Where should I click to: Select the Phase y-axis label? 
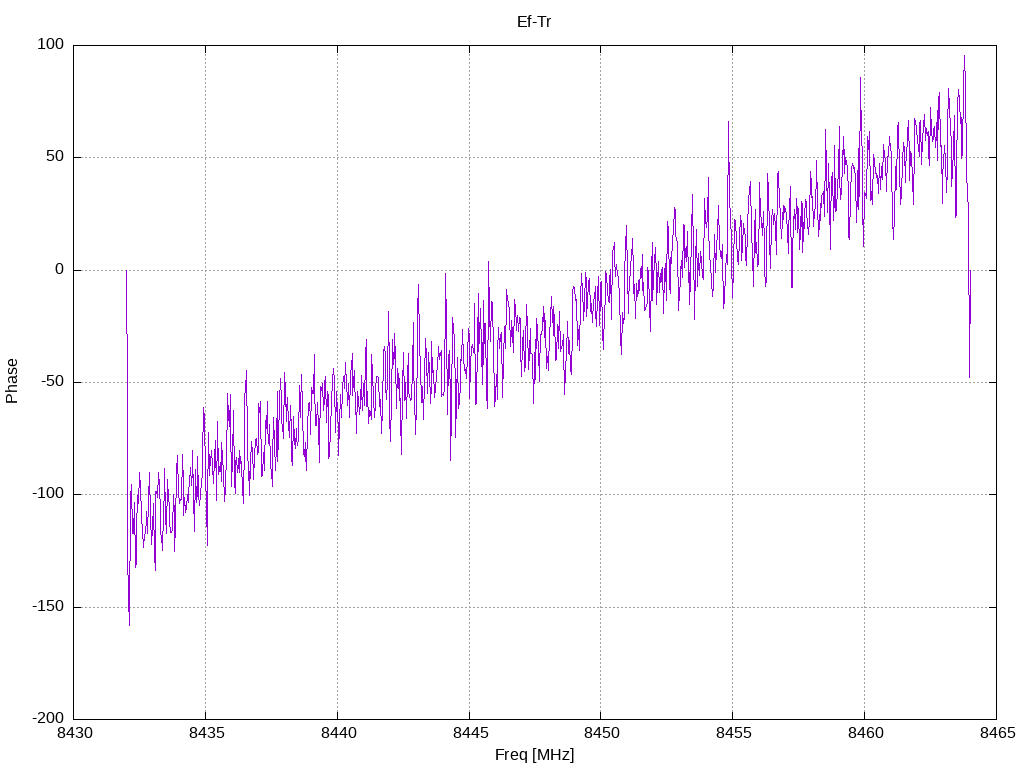coord(12,381)
